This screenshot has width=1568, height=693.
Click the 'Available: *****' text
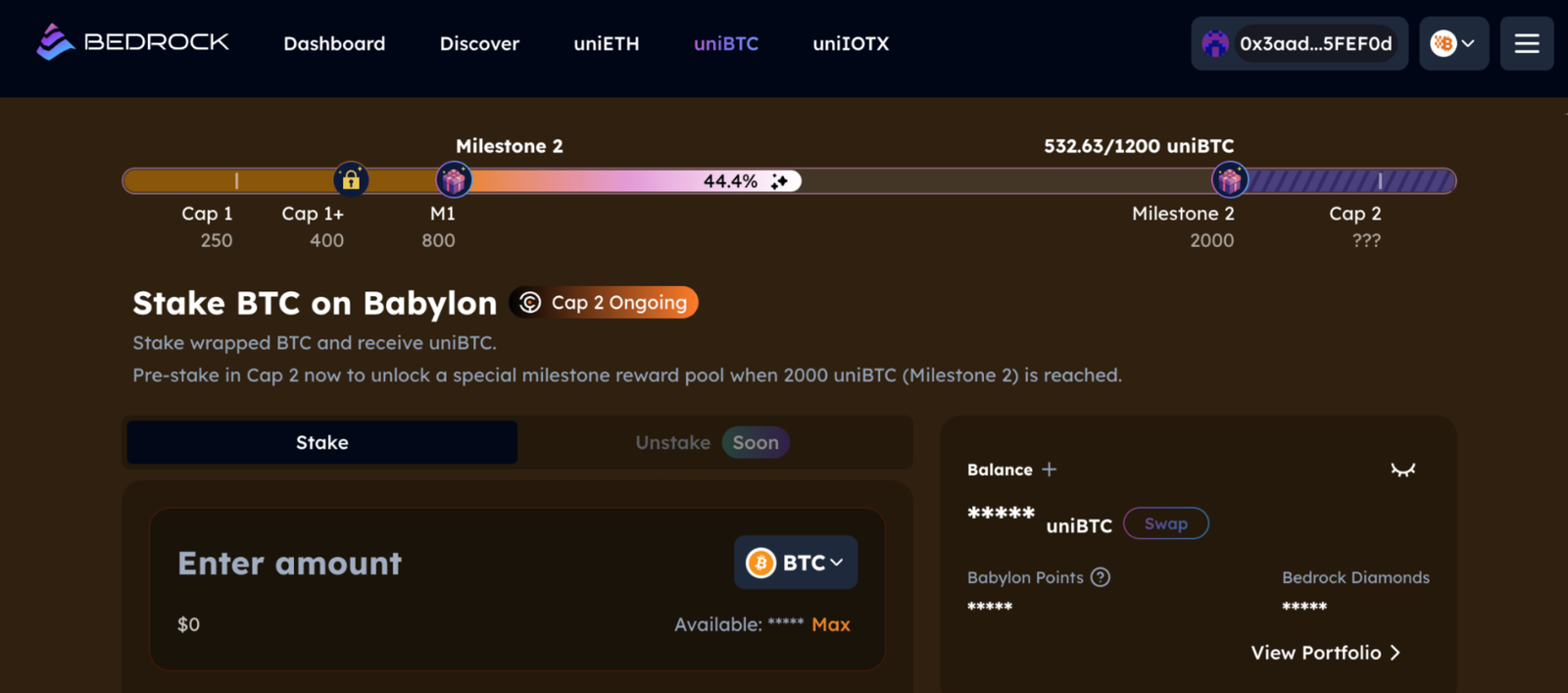(x=739, y=624)
